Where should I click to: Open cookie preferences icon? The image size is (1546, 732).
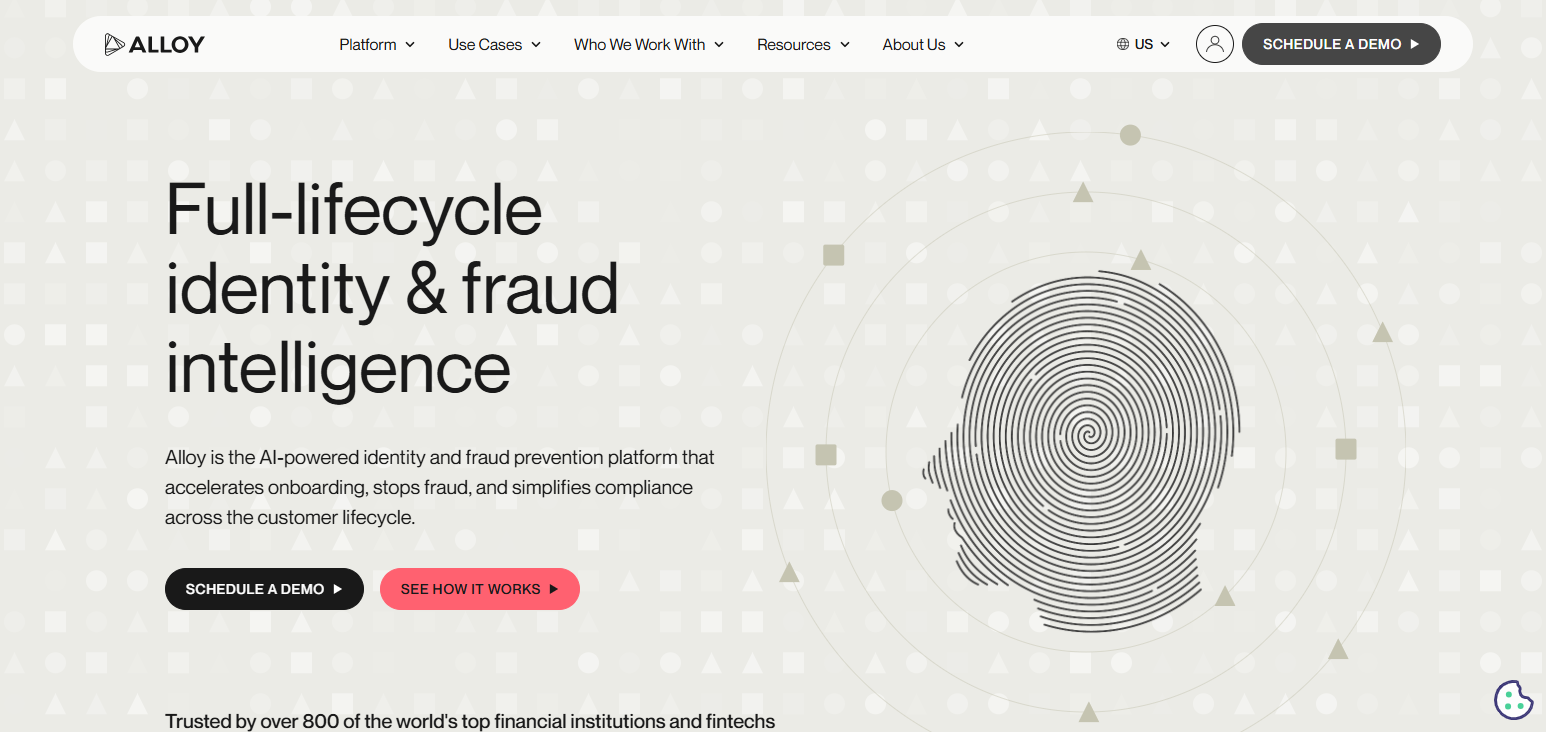point(1513,699)
